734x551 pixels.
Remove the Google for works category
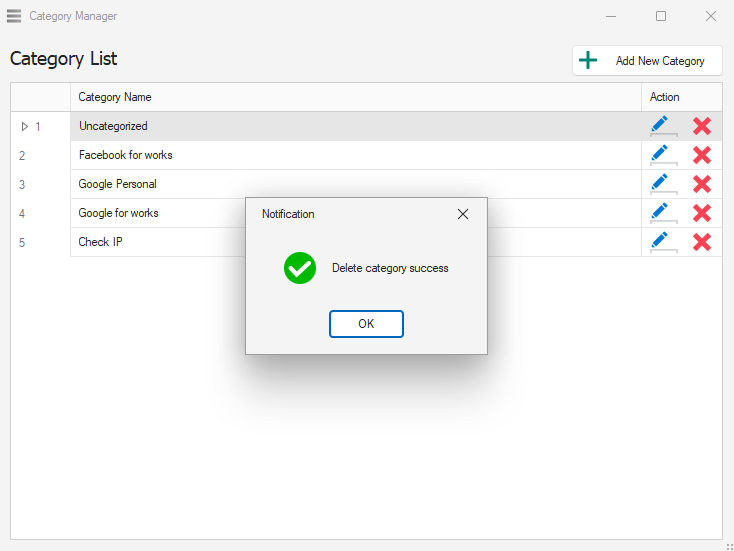(702, 213)
